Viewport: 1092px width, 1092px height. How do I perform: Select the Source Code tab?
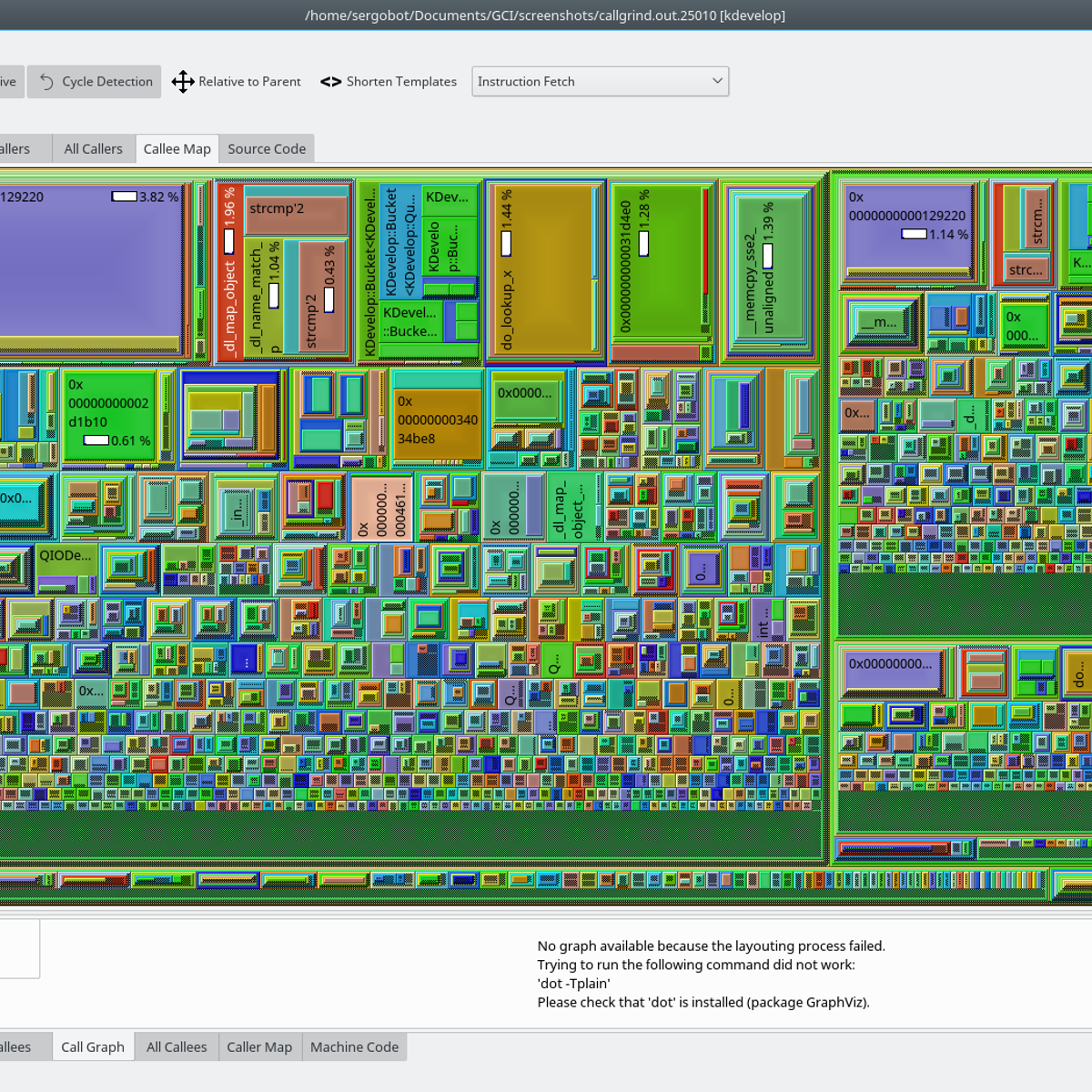click(x=267, y=149)
